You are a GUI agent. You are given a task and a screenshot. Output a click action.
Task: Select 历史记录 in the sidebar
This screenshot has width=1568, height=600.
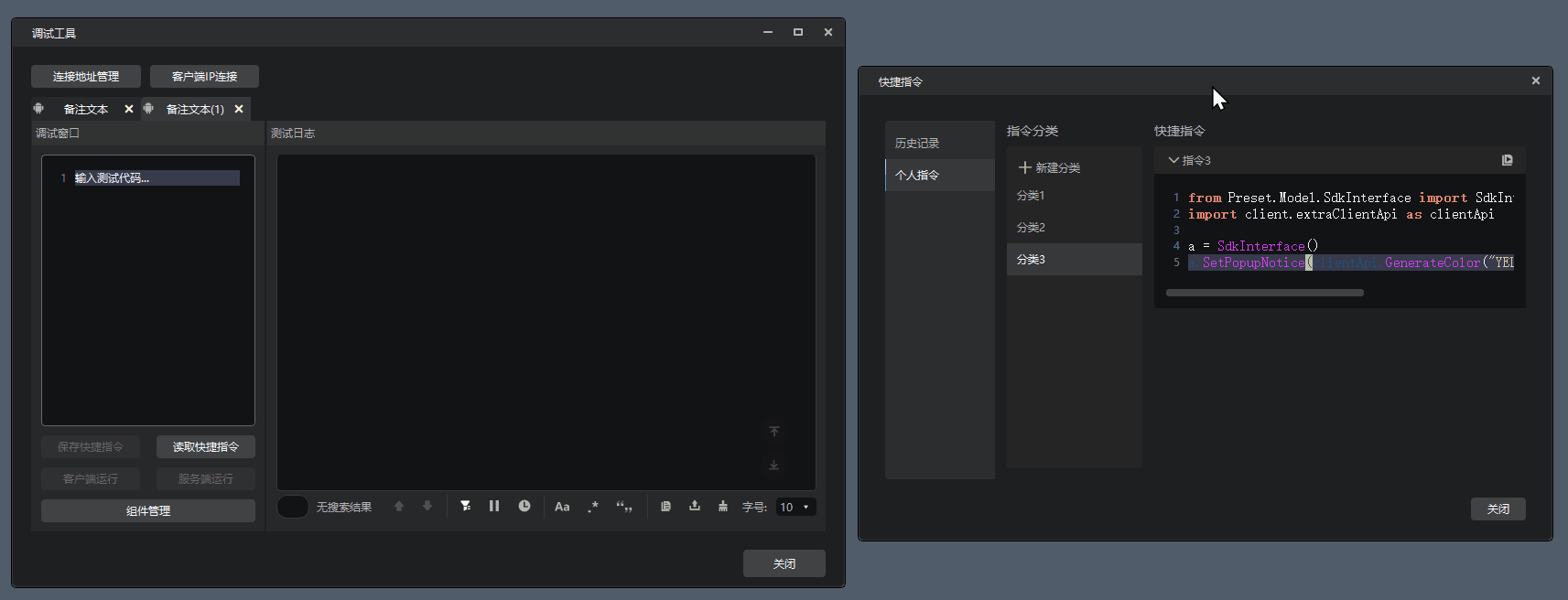pyautogui.click(x=917, y=144)
